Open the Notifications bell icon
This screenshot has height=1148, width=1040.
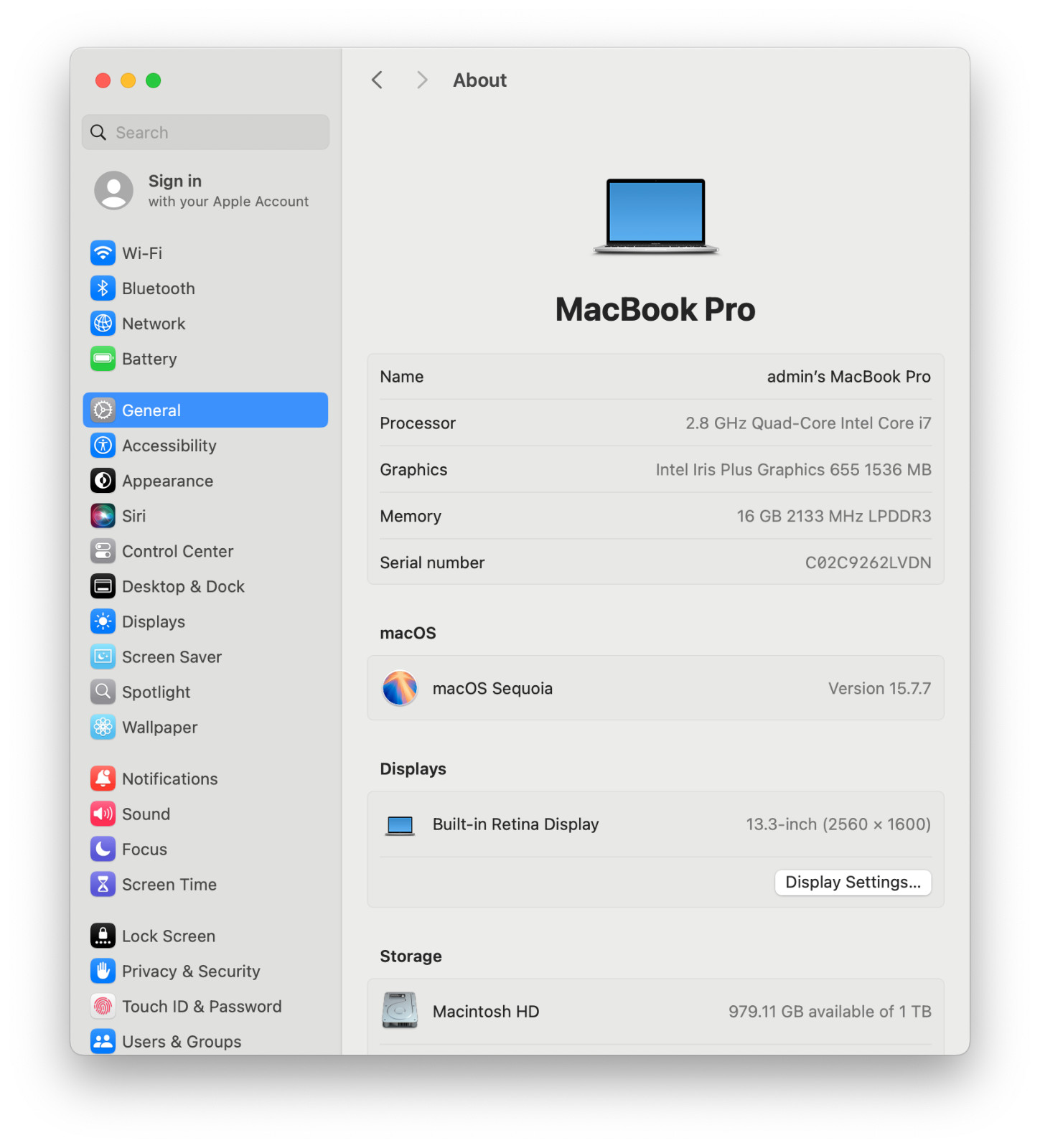tap(103, 778)
